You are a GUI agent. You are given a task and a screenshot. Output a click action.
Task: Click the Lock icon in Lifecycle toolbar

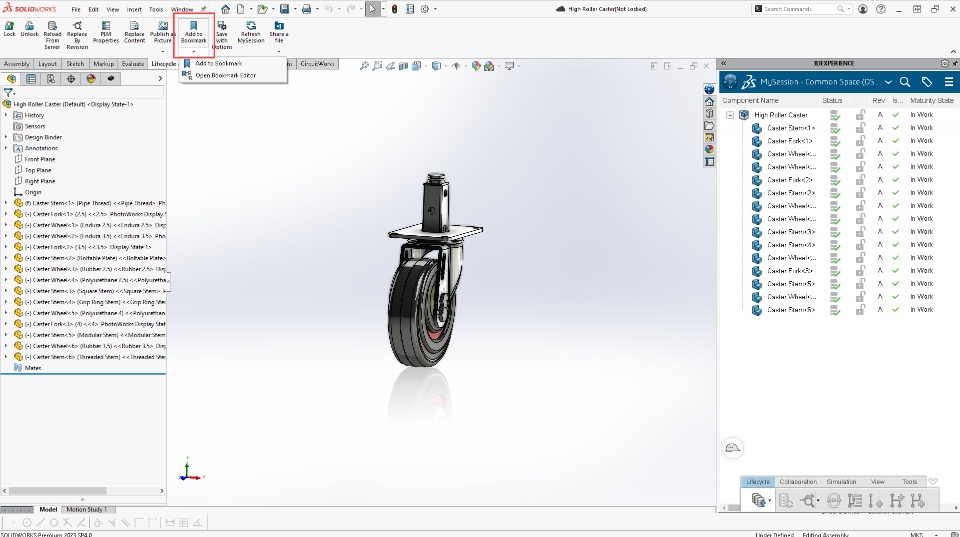(9, 24)
